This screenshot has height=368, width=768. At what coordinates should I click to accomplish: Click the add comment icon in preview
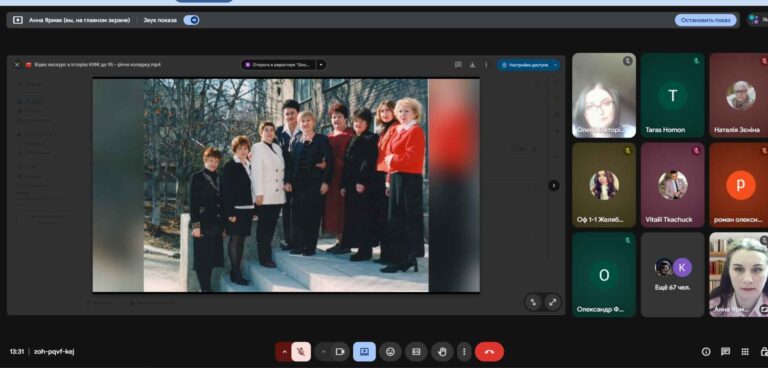(x=458, y=64)
